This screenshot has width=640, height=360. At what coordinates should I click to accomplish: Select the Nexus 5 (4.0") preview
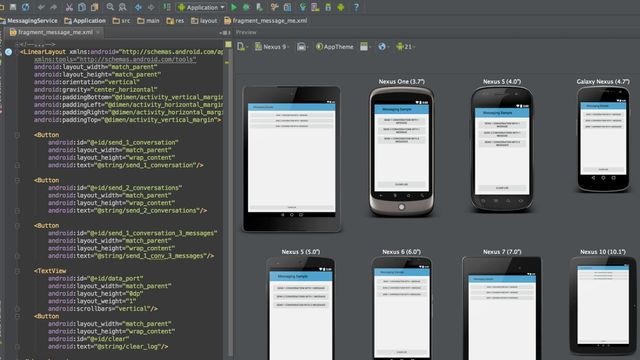(502, 149)
